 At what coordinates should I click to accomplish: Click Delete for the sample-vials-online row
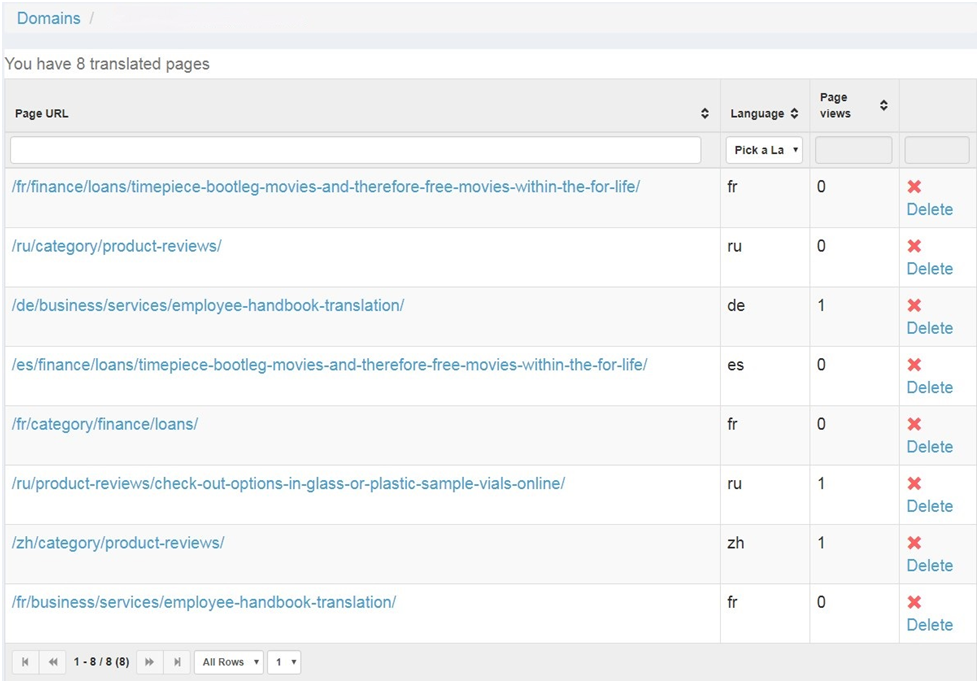929,506
